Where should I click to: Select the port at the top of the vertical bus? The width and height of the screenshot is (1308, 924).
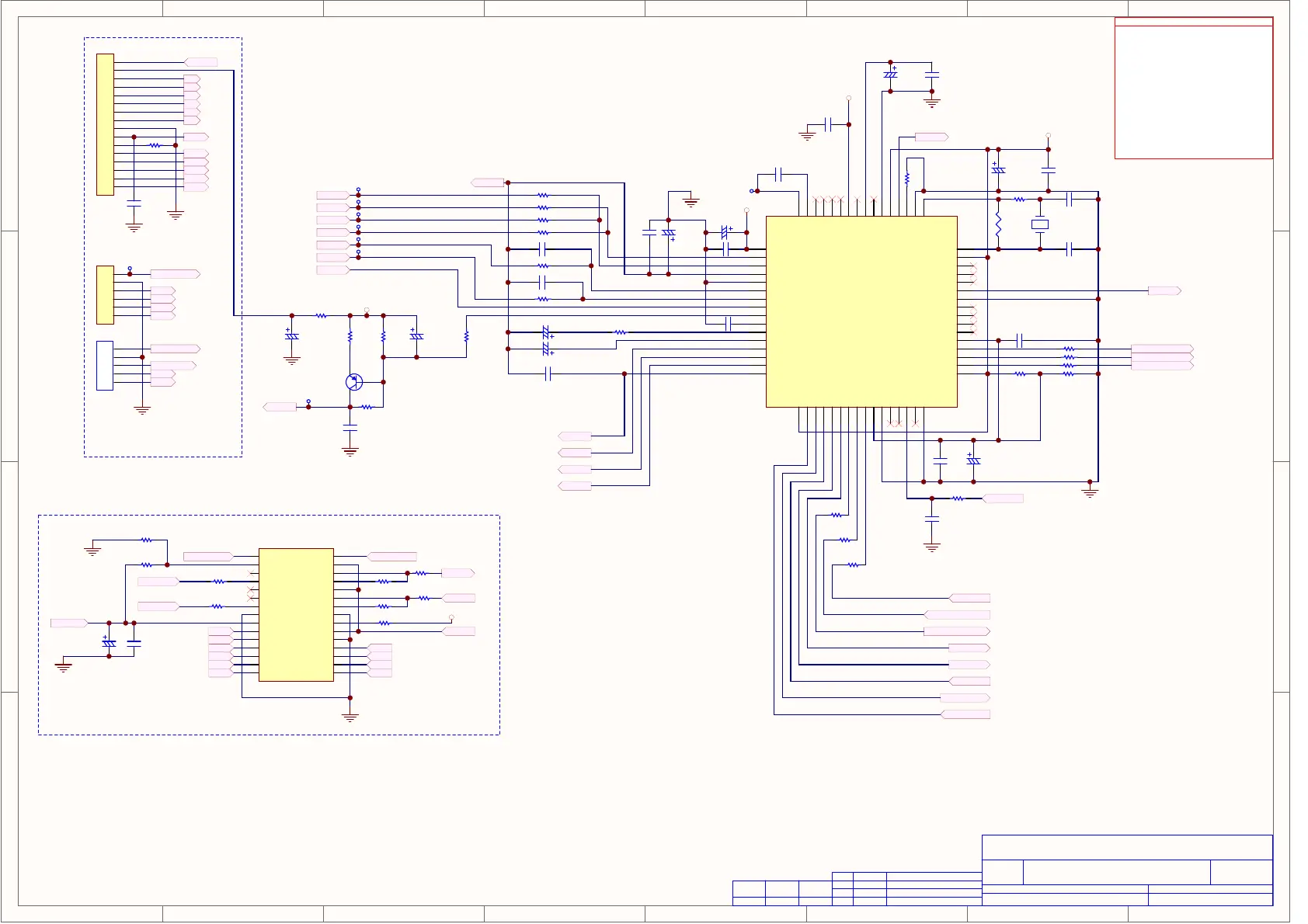tap(488, 182)
